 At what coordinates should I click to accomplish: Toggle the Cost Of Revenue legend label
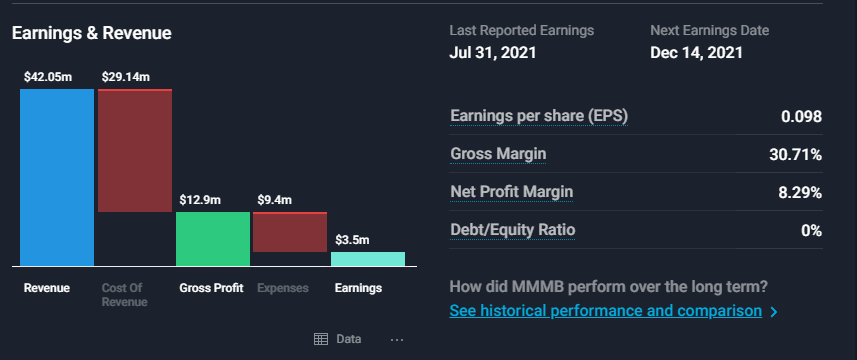124,295
